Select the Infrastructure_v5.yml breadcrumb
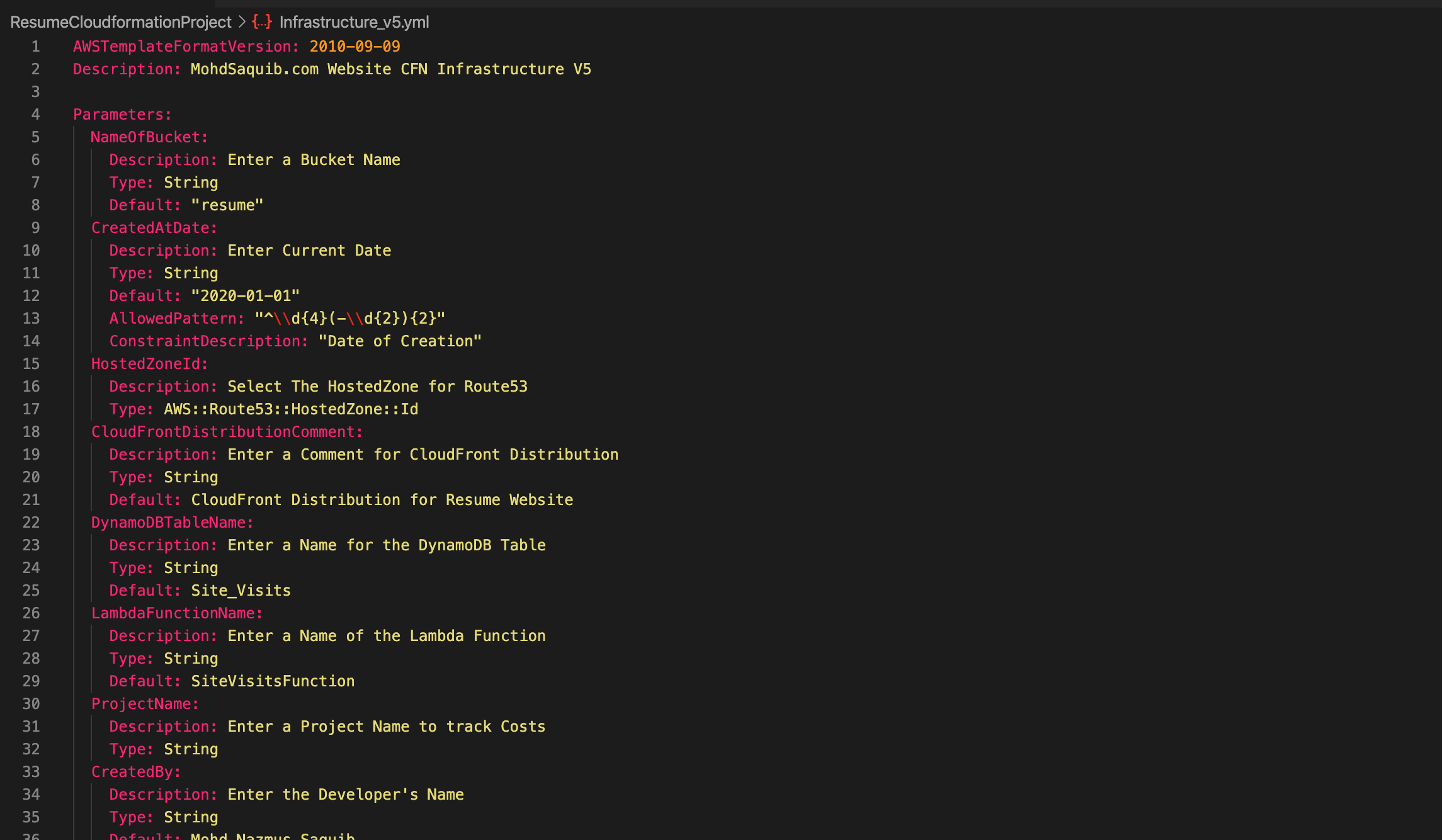Image resolution: width=1442 pixels, height=840 pixels. pos(354,22)
